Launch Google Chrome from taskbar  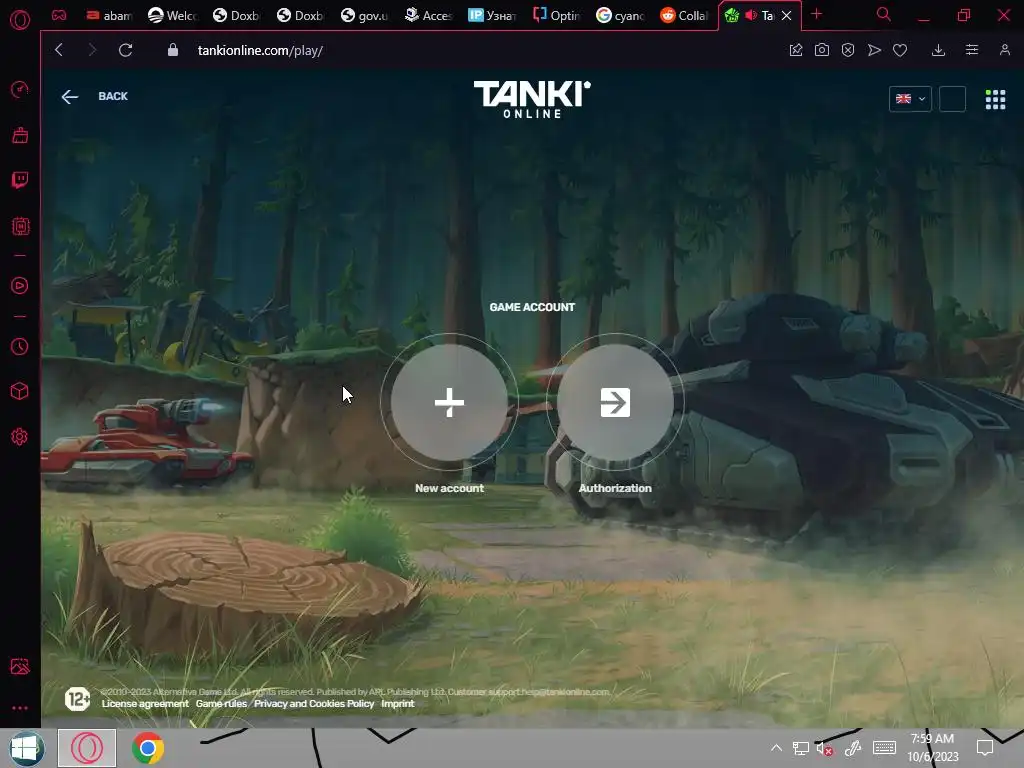[148, 748]
